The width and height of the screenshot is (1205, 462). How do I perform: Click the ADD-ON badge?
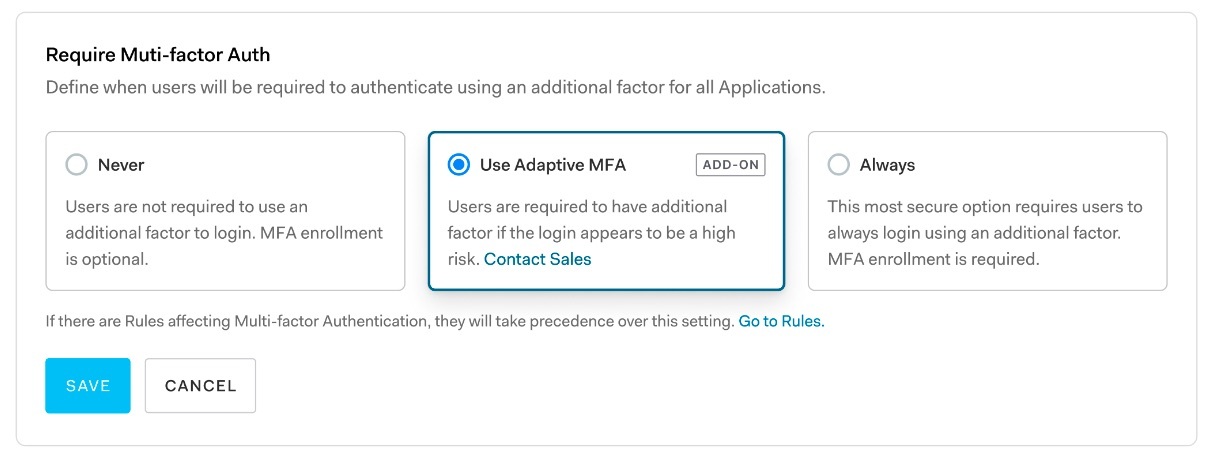pos(730,165)
